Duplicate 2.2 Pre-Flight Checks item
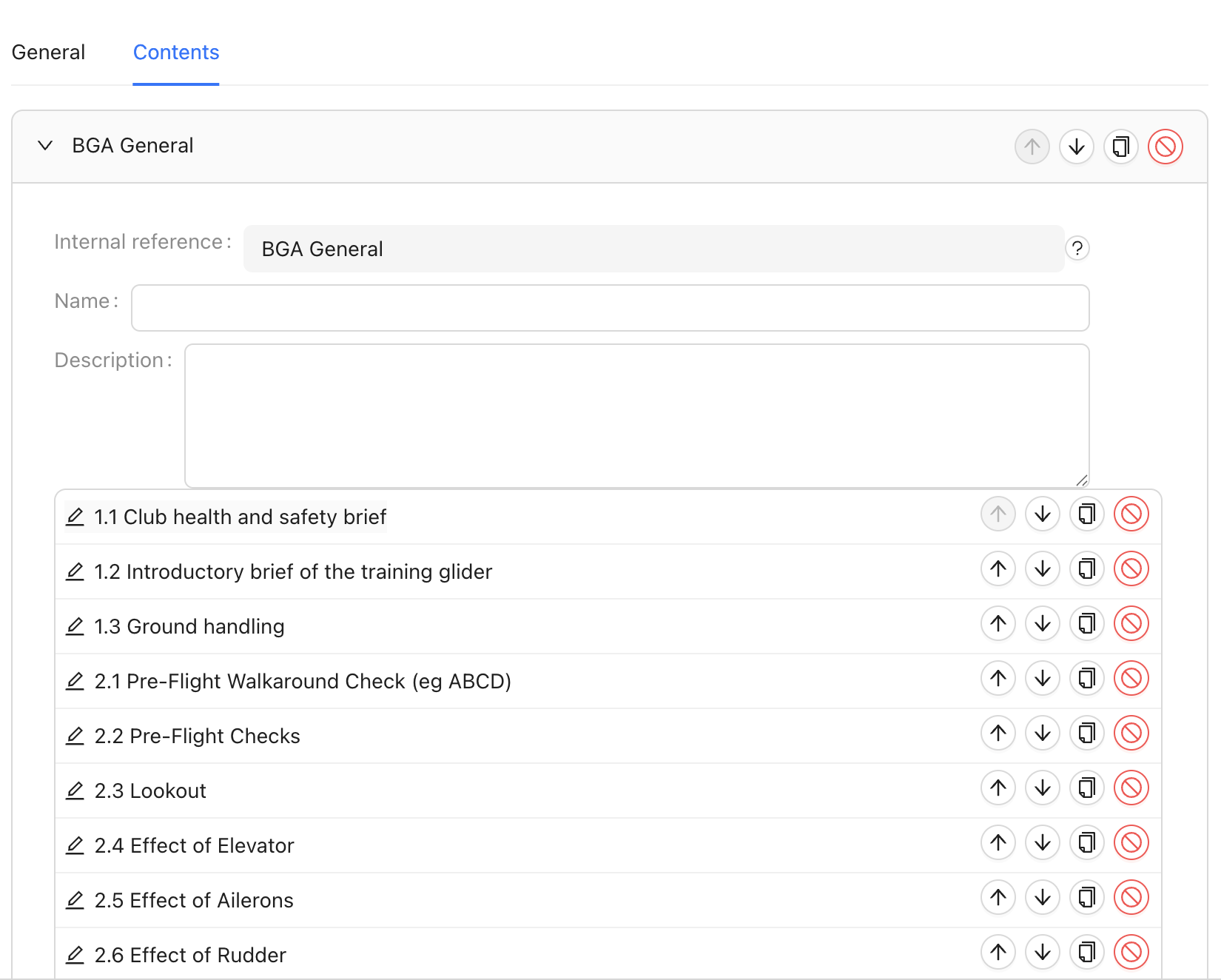This screenshot has height=980, width=1221. pos(1086,734)
